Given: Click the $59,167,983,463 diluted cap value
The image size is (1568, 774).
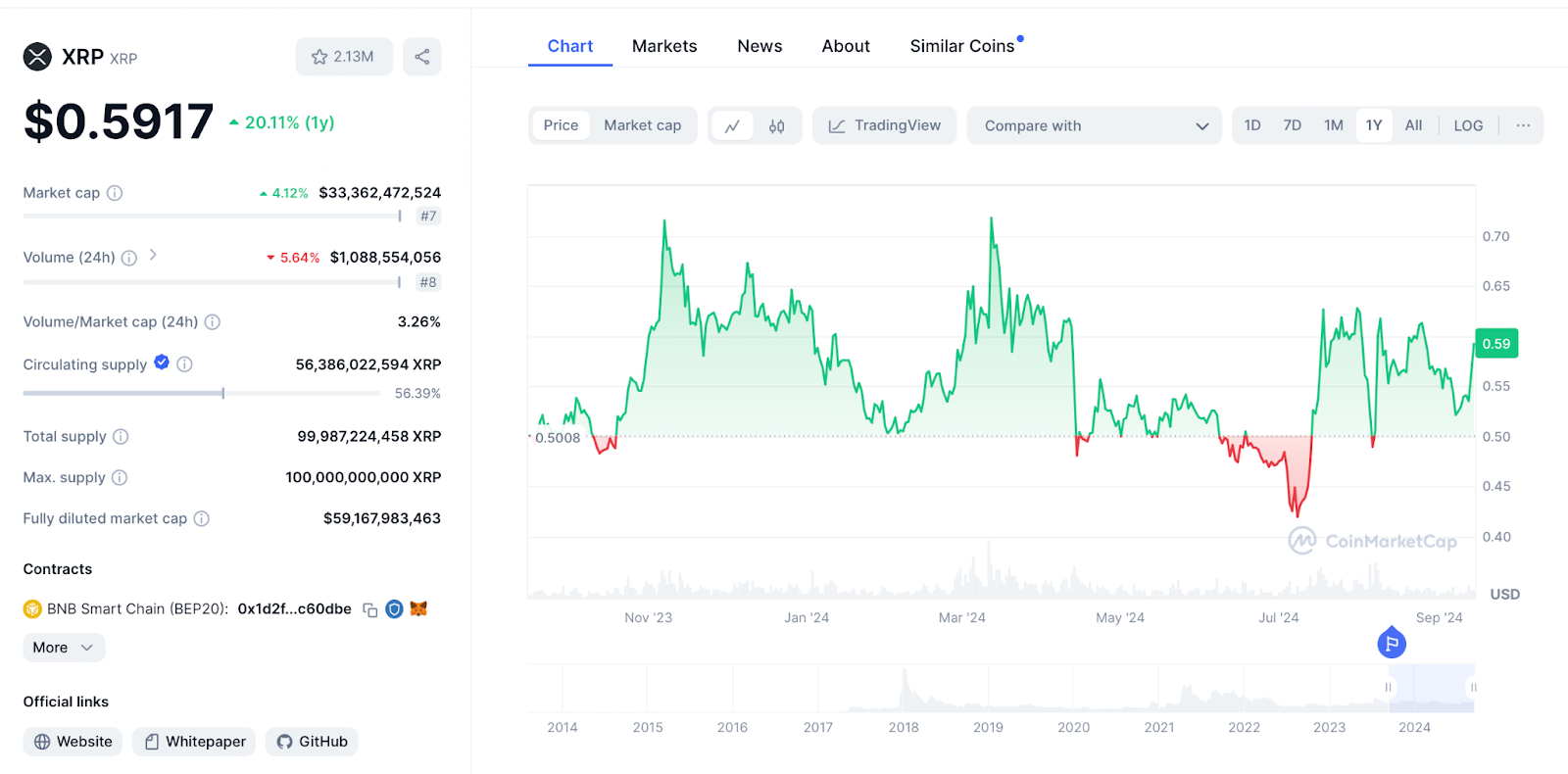Looking at the screenshot, I should pos(382,519).
